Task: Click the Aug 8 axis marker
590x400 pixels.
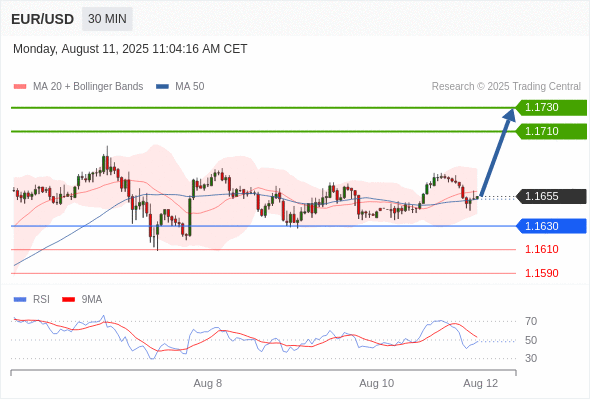Action: click(208, 383)
